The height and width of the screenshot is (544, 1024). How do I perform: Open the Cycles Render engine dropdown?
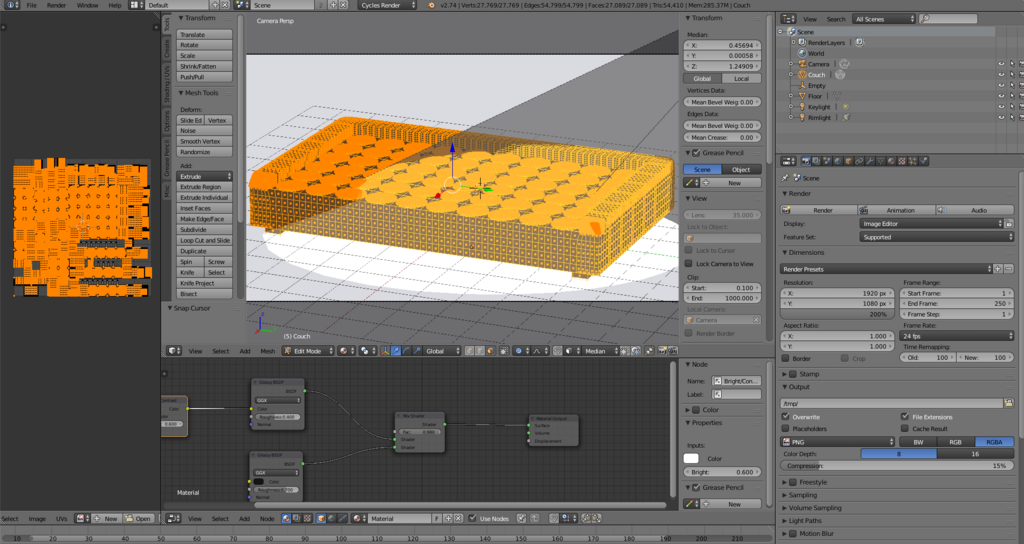(x=387, y=5)
